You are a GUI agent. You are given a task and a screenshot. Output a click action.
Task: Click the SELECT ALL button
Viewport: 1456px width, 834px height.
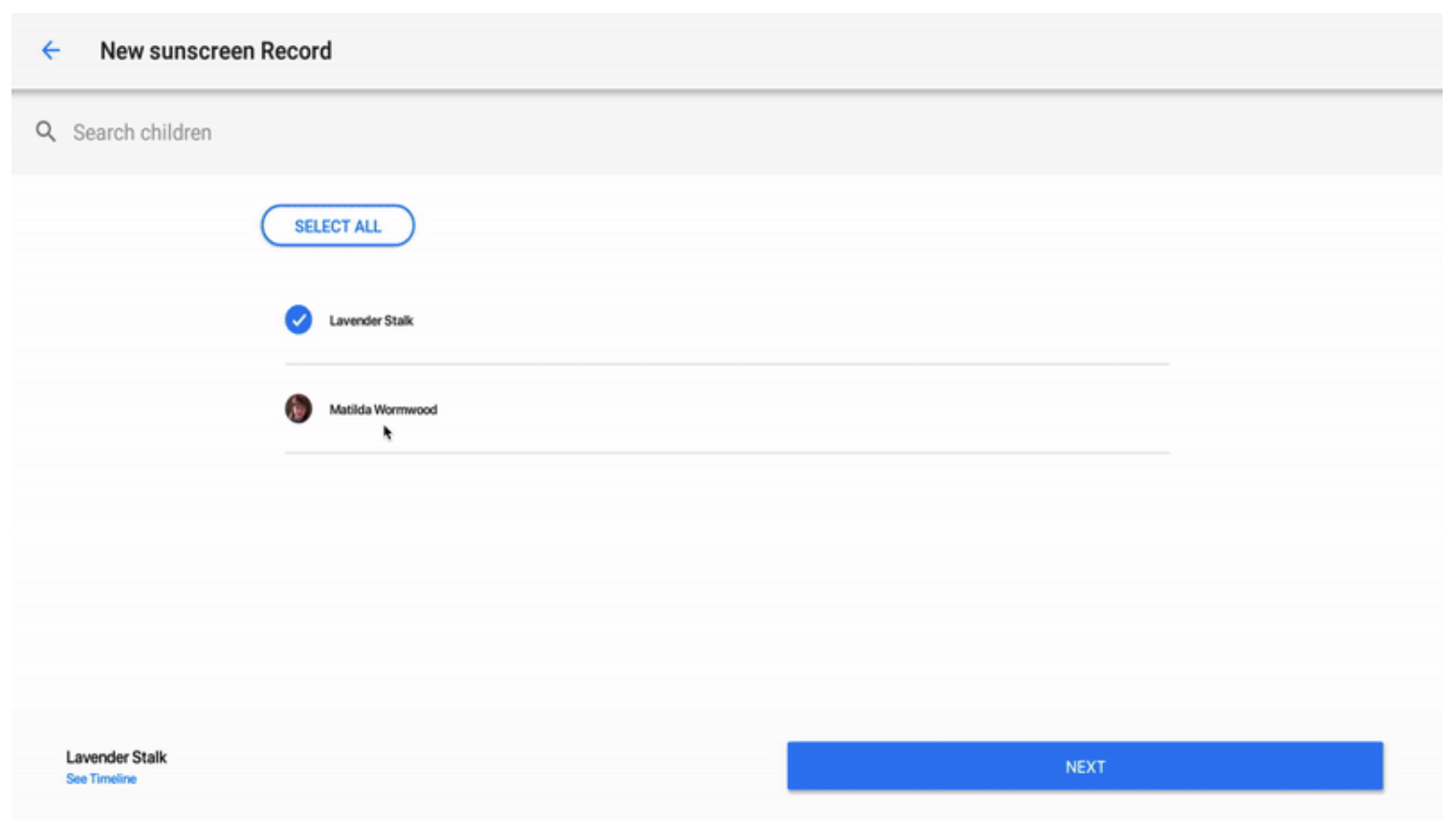[x=338, y=226]
